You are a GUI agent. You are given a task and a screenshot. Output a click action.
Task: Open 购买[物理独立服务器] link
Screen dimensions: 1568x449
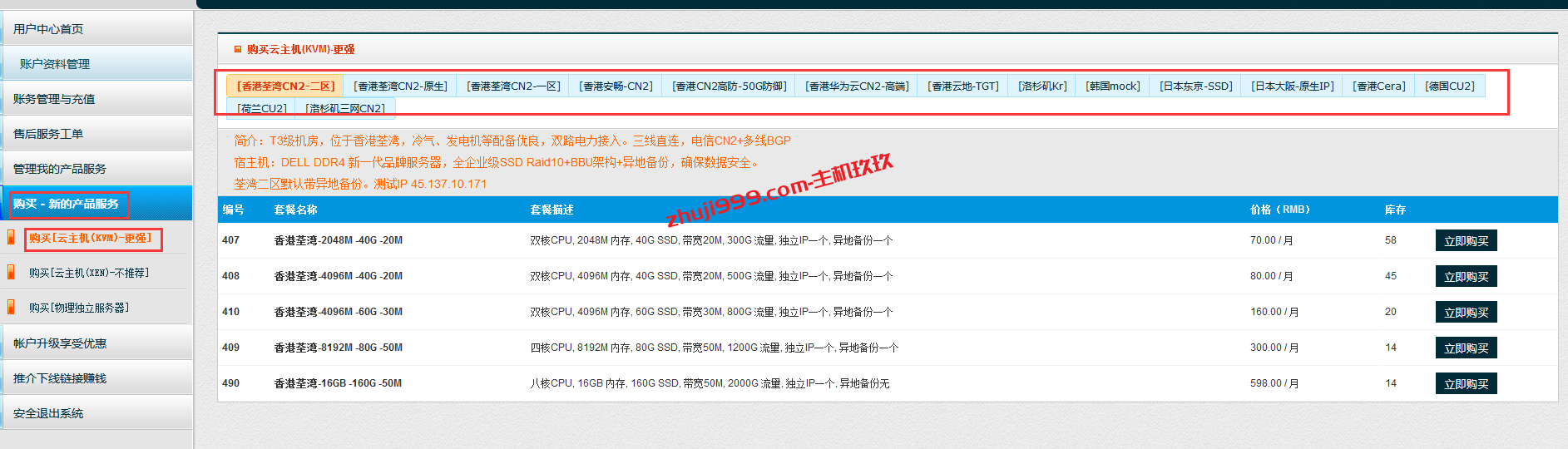pos(79,308)
